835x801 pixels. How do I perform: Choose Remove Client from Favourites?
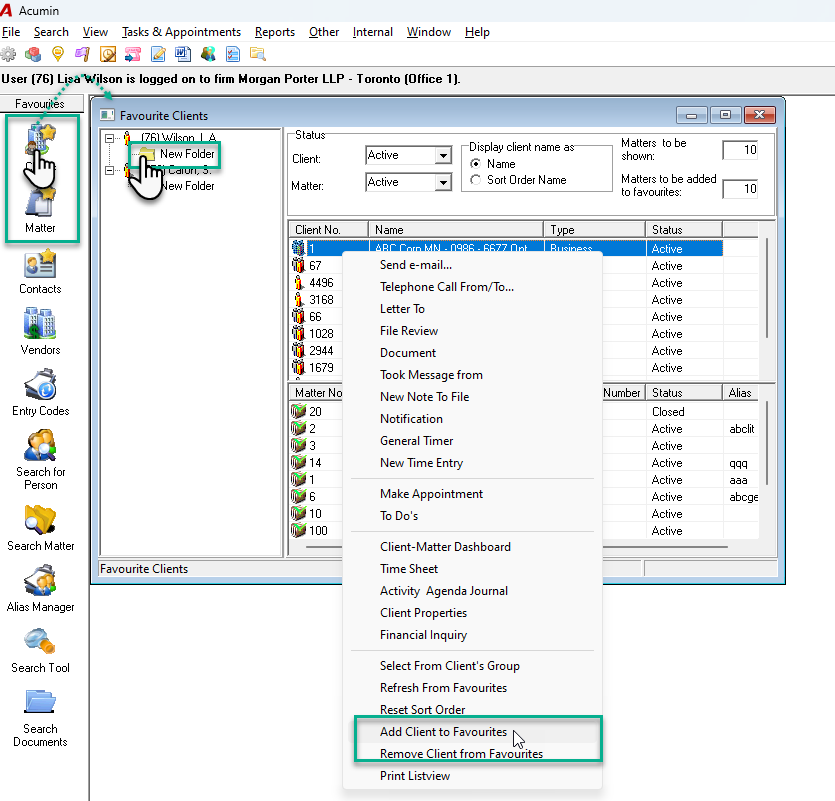pyautogui.click(x=461, y=754)
